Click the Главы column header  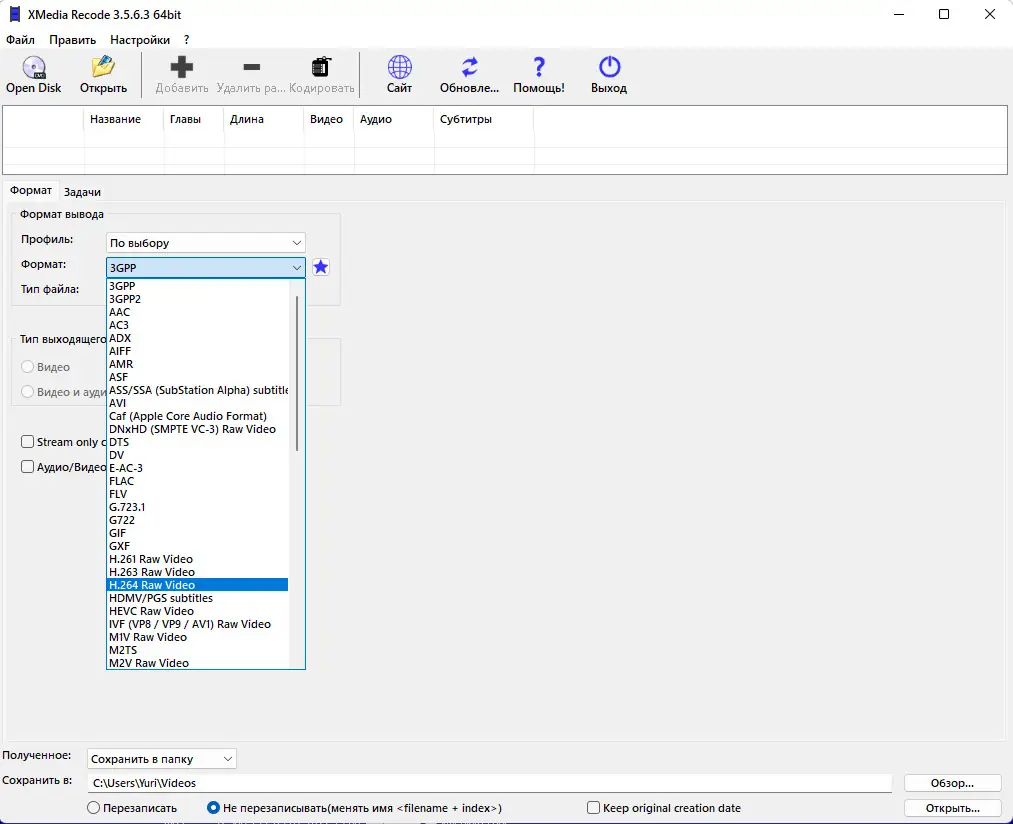(x=194, y=119)
